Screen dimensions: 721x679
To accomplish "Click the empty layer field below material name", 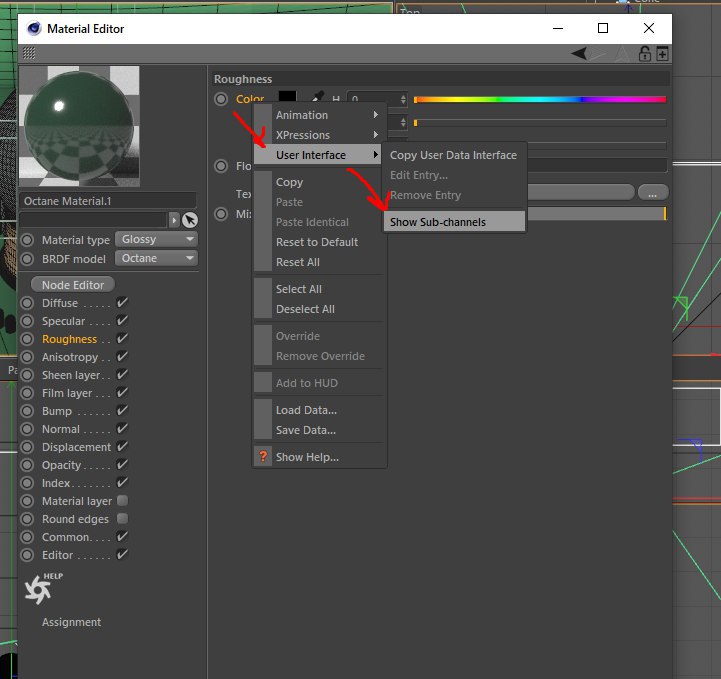I will tap(93, 220).
